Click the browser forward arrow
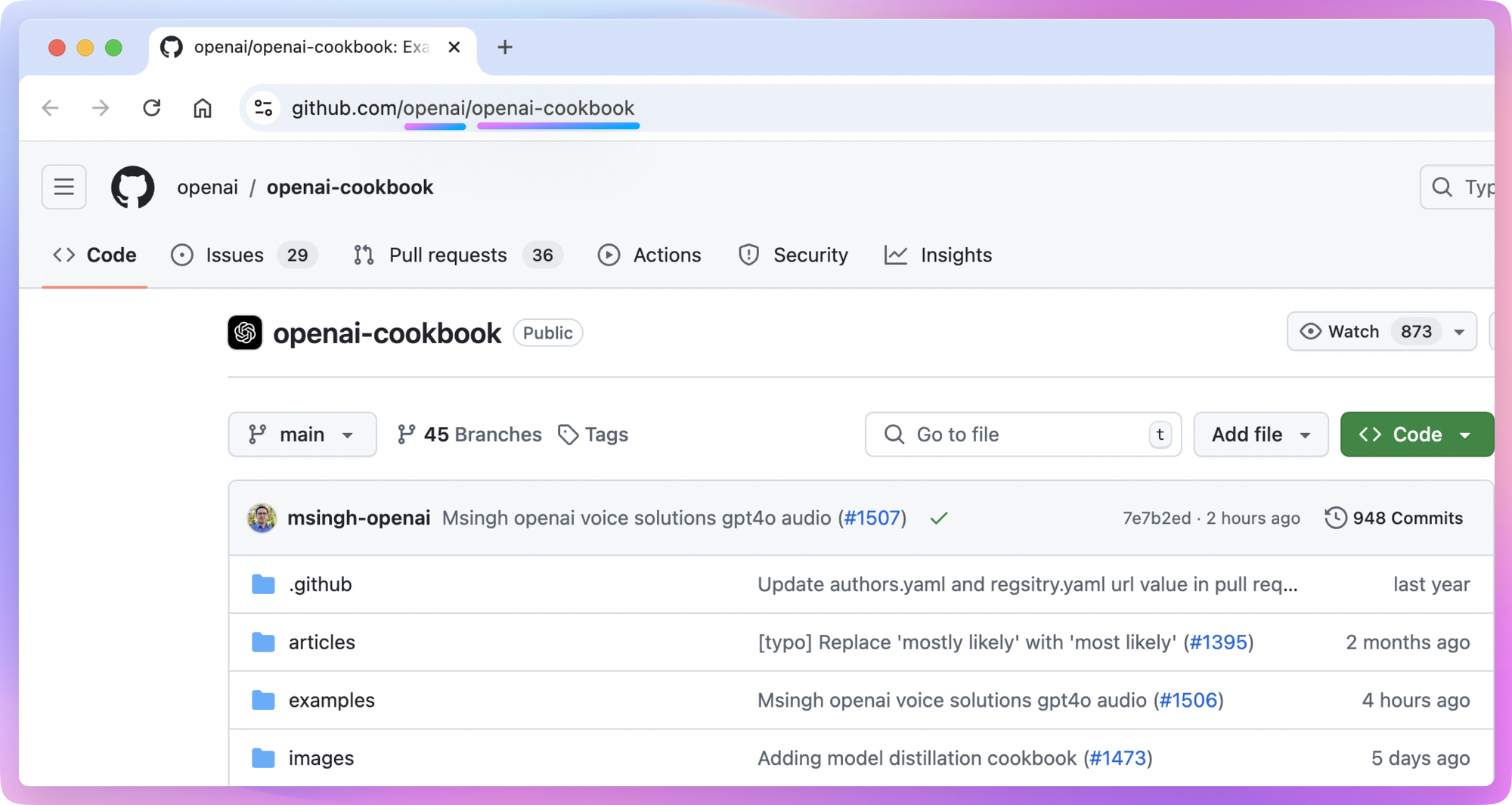 (101, 108)
